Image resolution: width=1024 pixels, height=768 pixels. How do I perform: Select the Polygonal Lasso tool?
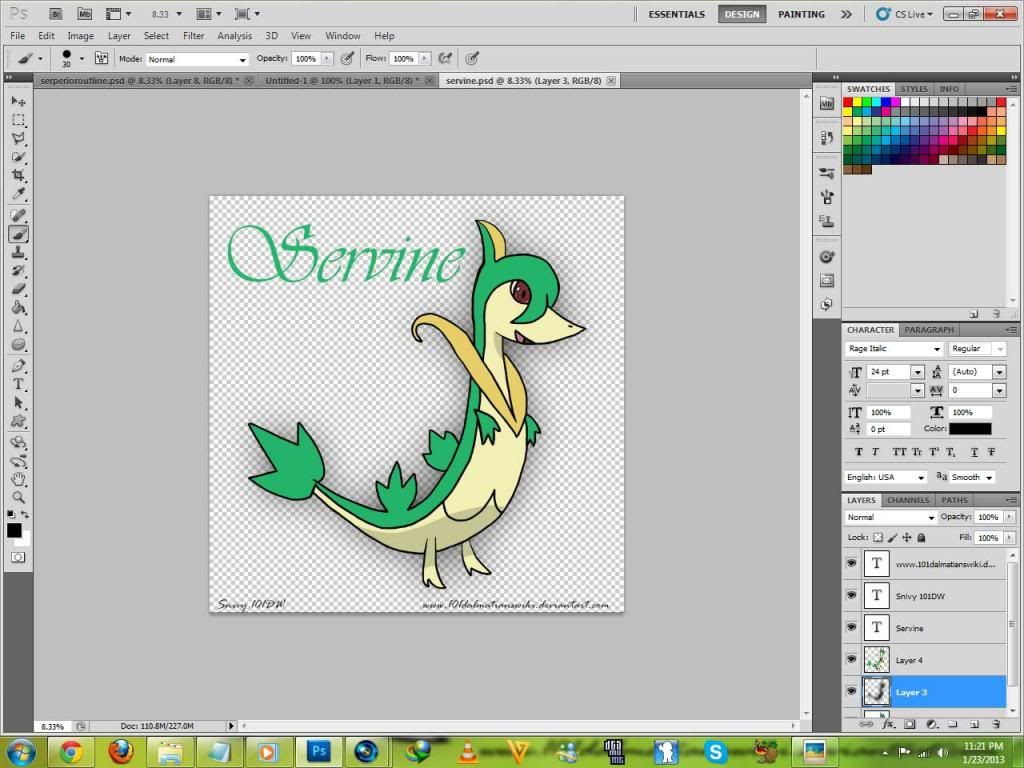(x=18, y=138)
